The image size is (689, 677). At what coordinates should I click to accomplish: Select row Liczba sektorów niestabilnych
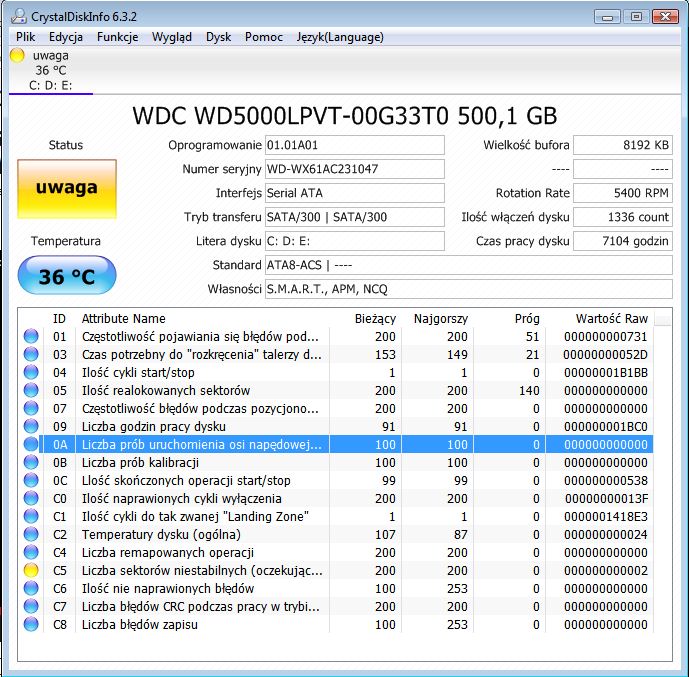tap(337, 570)
